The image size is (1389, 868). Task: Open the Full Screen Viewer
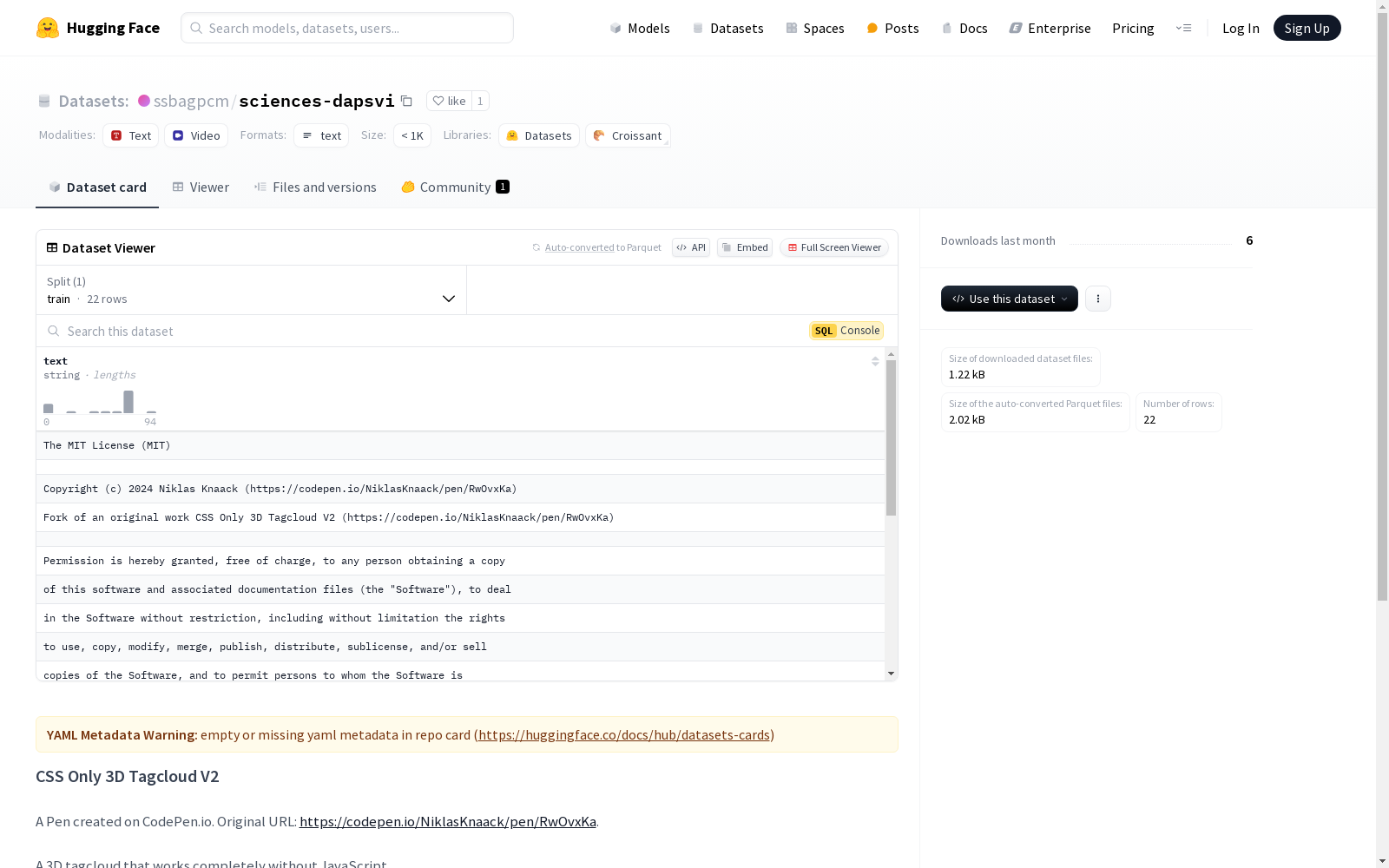[834, 247]
